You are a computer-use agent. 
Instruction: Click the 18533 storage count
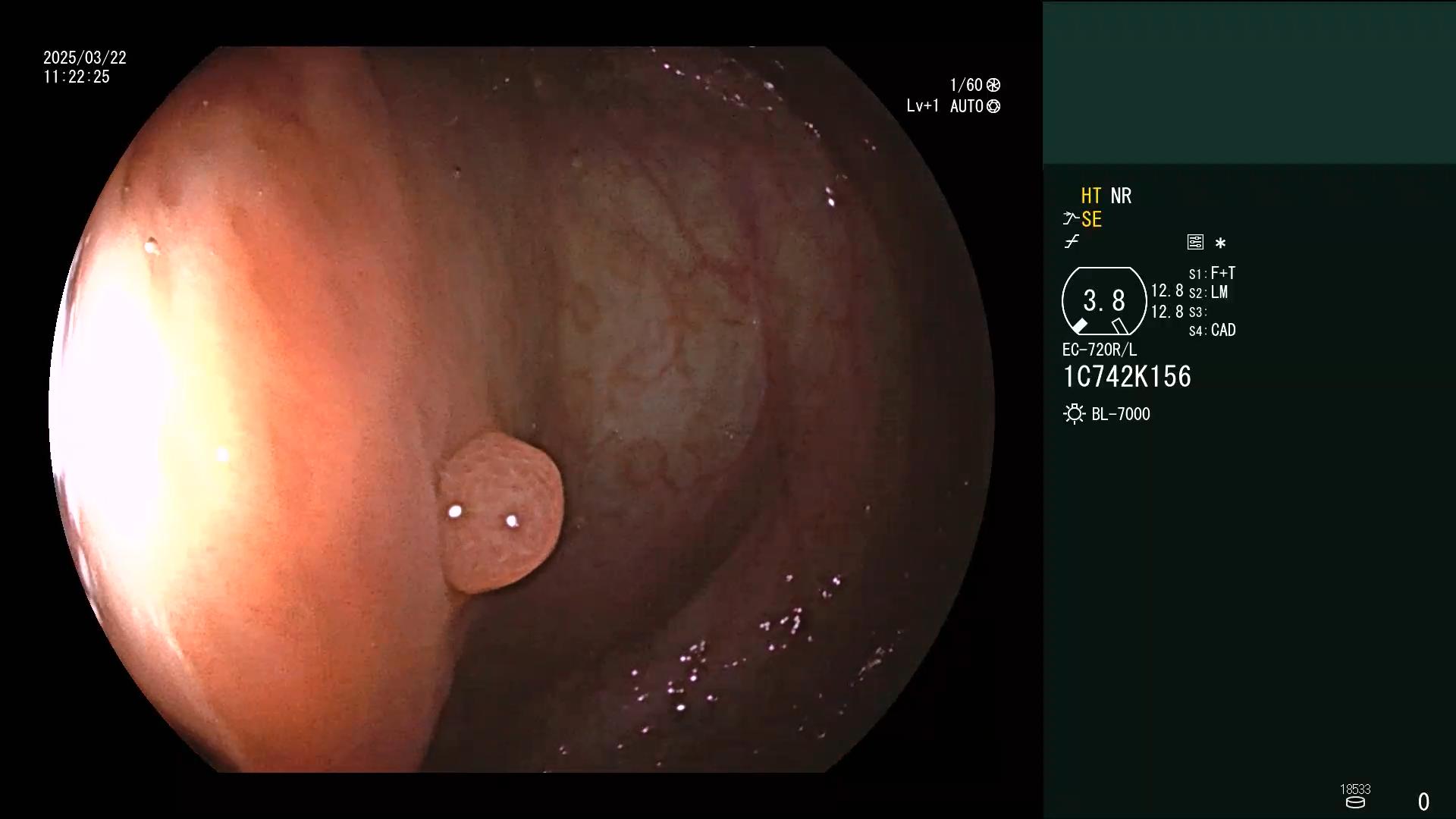pos(1355,789)
